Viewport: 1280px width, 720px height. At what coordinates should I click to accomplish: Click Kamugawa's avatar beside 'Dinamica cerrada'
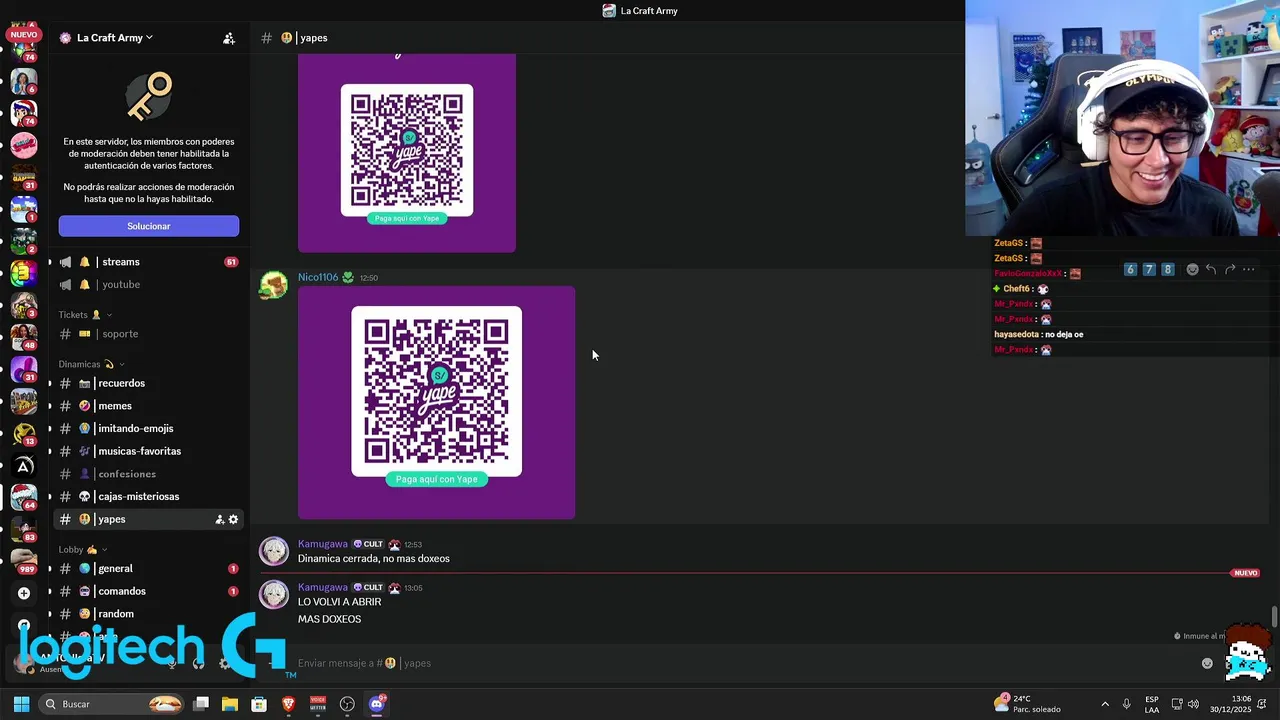[x=273, y=551]
